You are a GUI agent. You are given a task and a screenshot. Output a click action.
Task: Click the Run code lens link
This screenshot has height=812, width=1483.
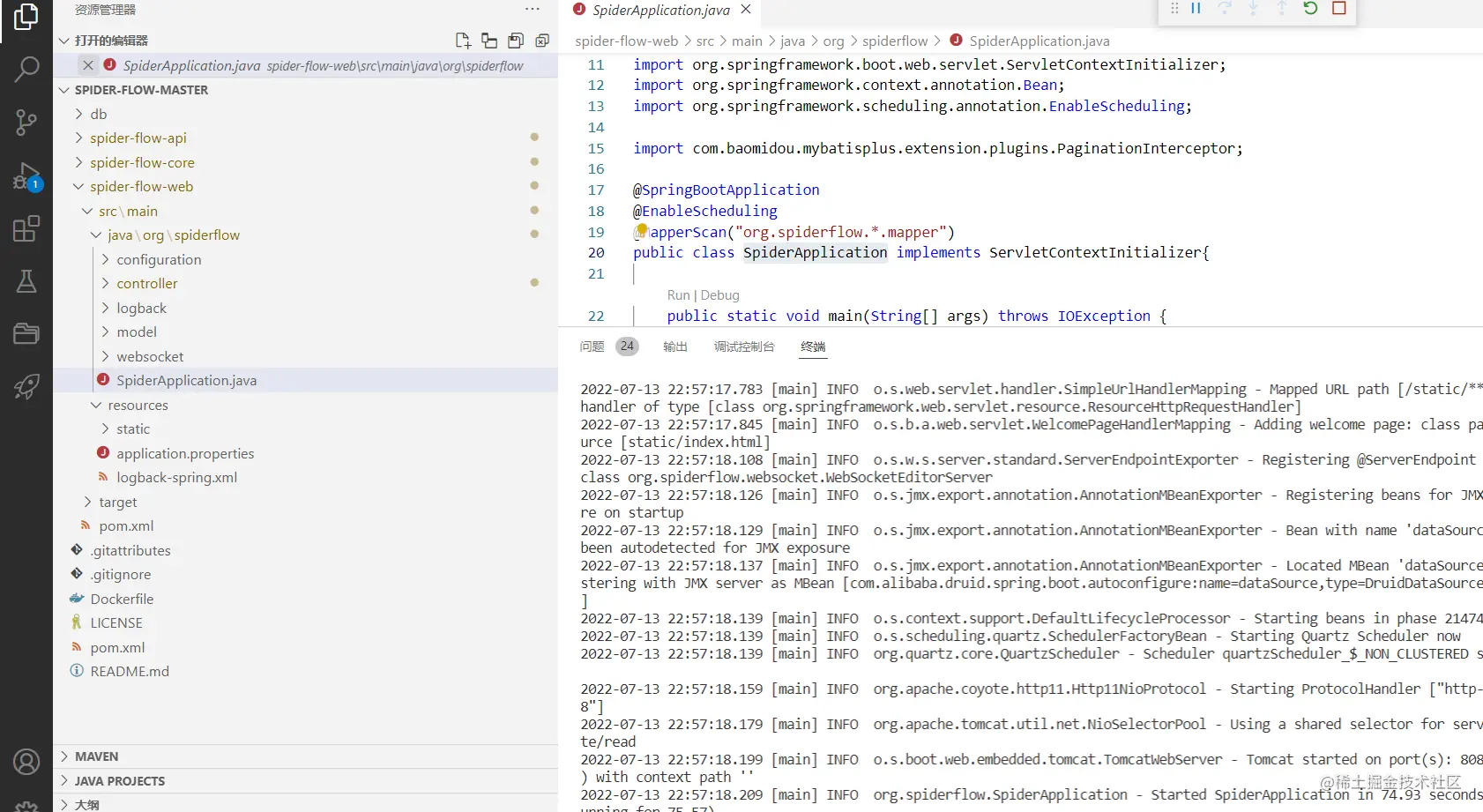pyautogui.click(x=678, y=295)
